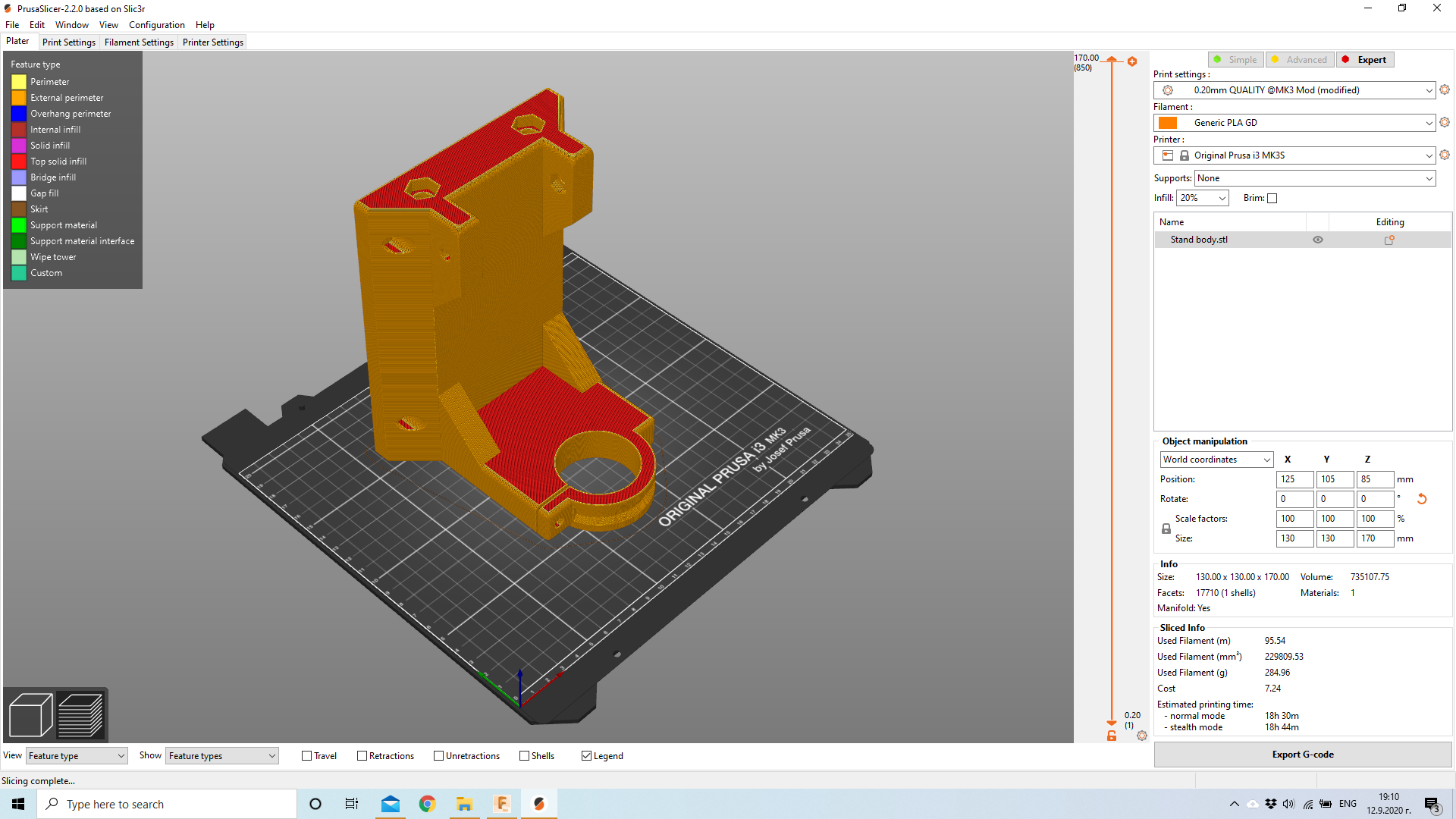The width and height of the screenshot is (1456, 819).
Task: Click the reset rotation arrow icon
Action: click(1422, 499)
